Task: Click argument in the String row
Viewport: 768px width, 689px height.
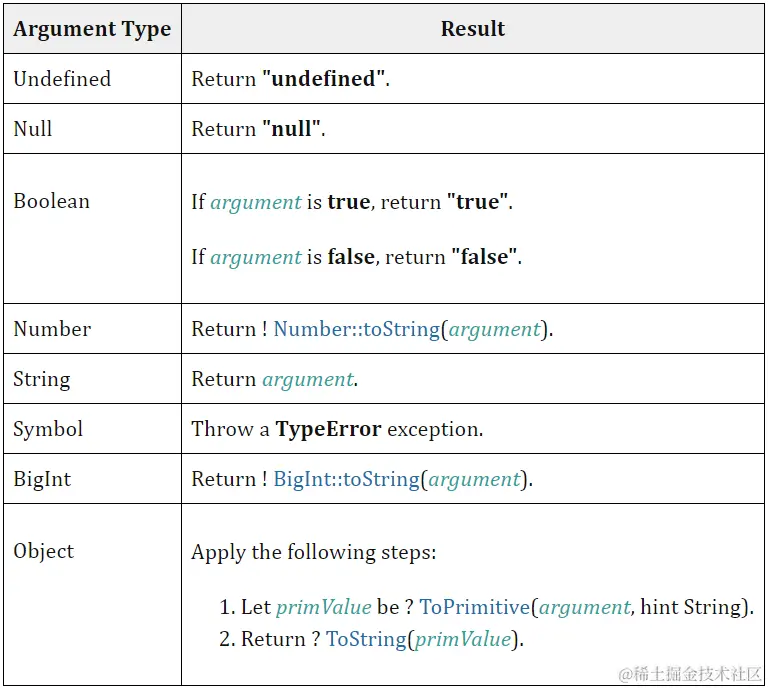Action: pyautogui.click(x=308, y=379)
